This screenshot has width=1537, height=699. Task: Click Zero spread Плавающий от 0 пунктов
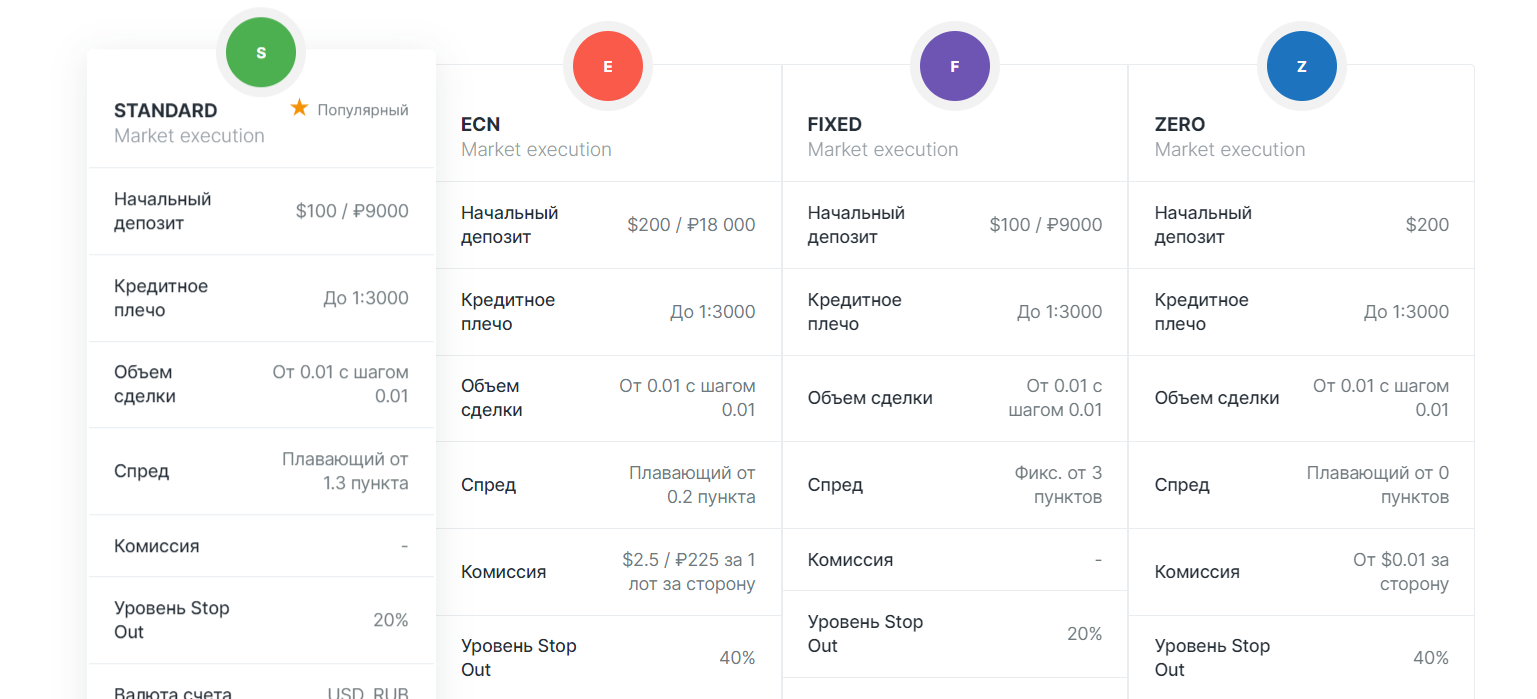[x=1377, y=485]
